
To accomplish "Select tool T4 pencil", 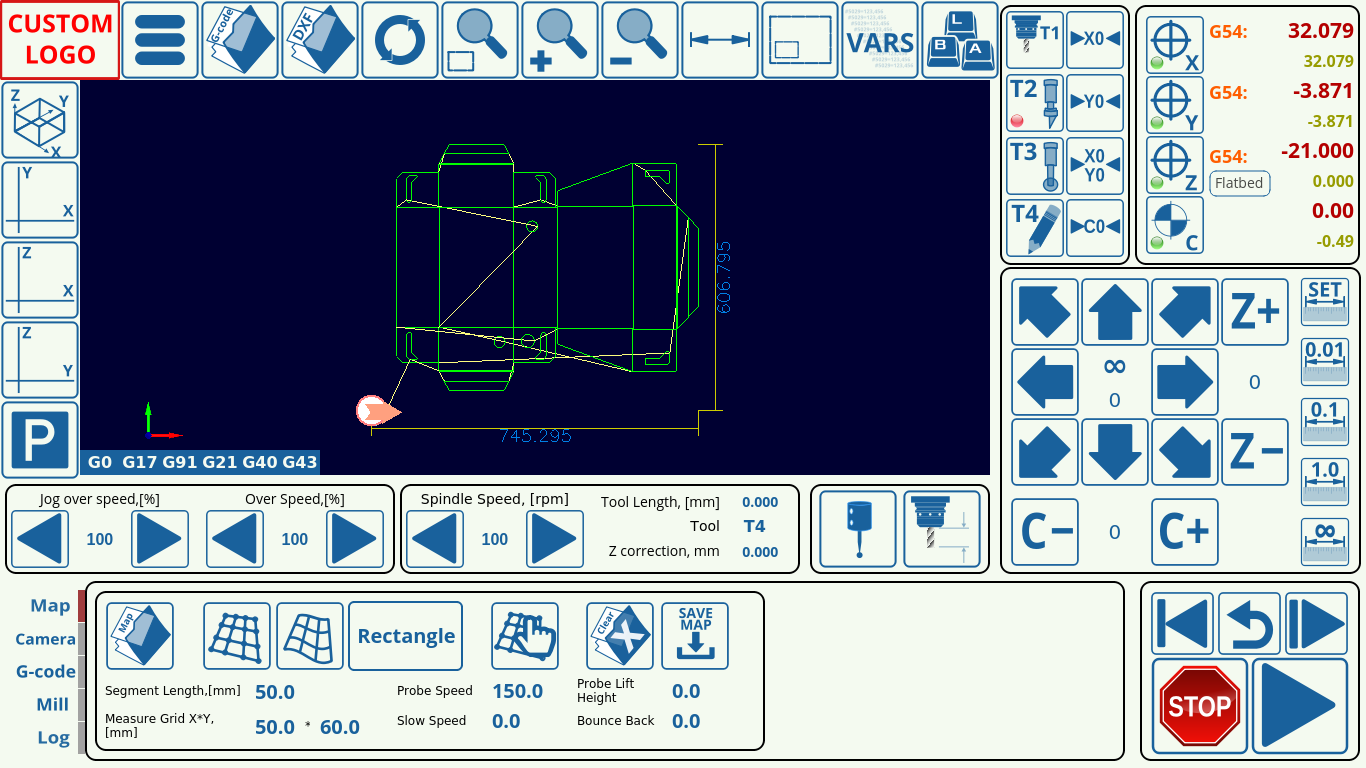I will tap(1035, 228).
